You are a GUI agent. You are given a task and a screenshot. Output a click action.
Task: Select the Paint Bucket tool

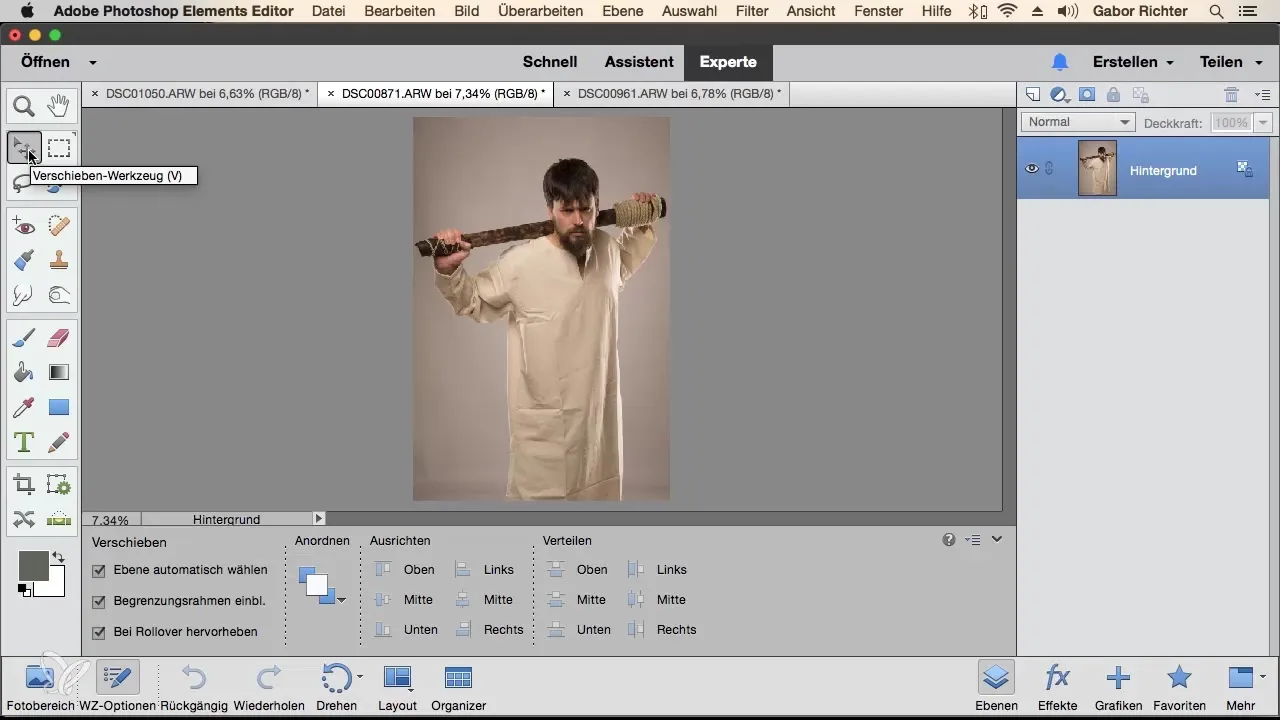[x=24, y=372]
